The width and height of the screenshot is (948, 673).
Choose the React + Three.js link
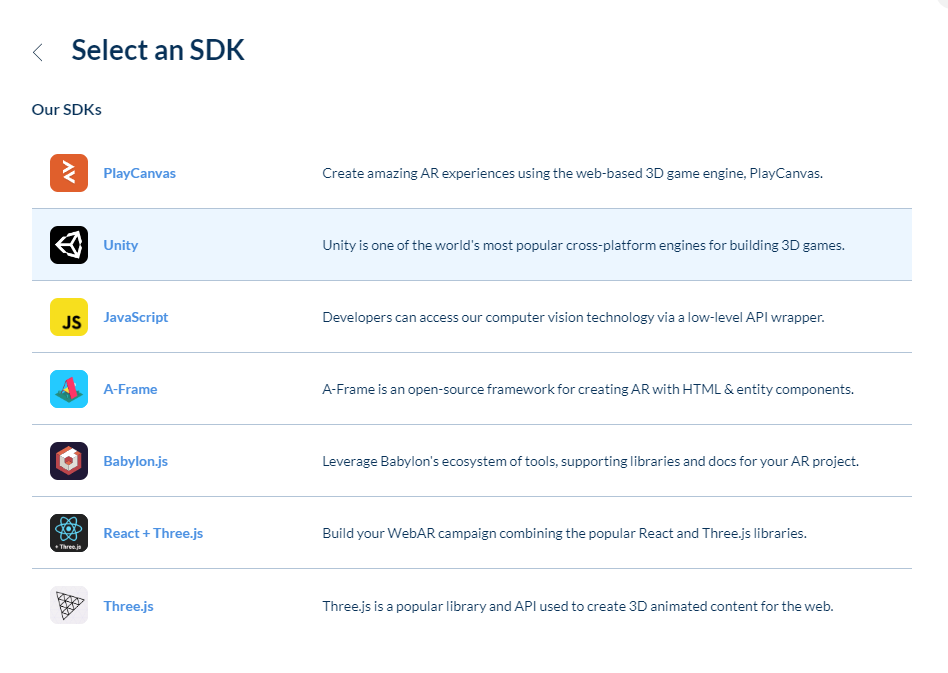[153, 533]
